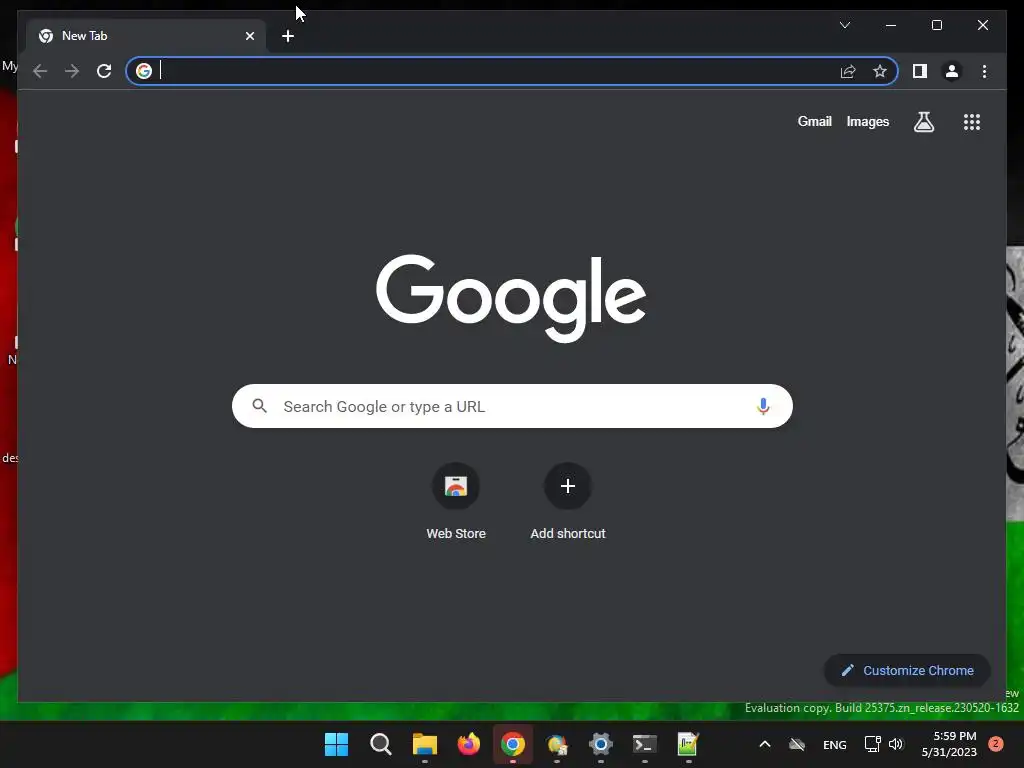This screenshot has height=768, width=1024.
Task: Open Windows taskbar search
Action: (381, 744)
